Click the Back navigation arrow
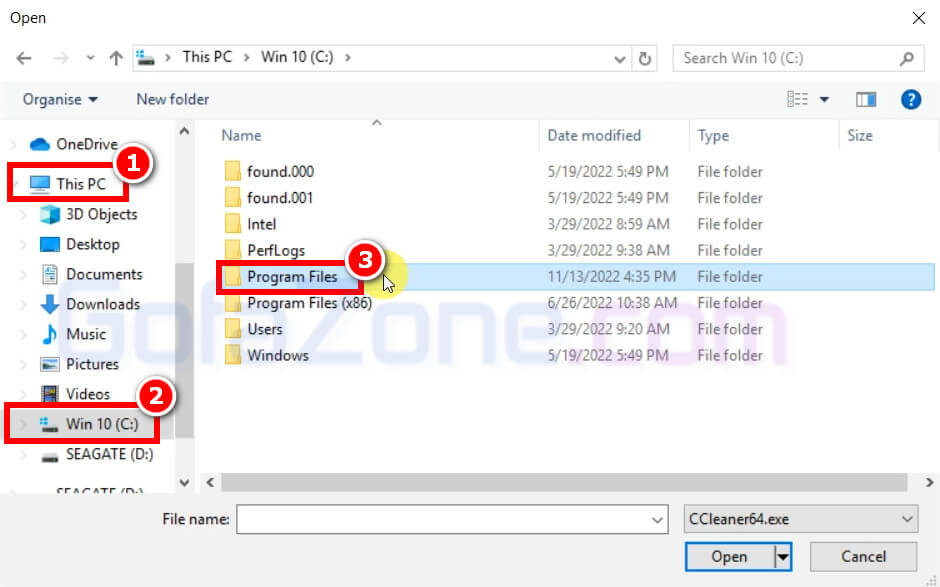The height and width of the screenshot is (587, 940). pos(24,58)
